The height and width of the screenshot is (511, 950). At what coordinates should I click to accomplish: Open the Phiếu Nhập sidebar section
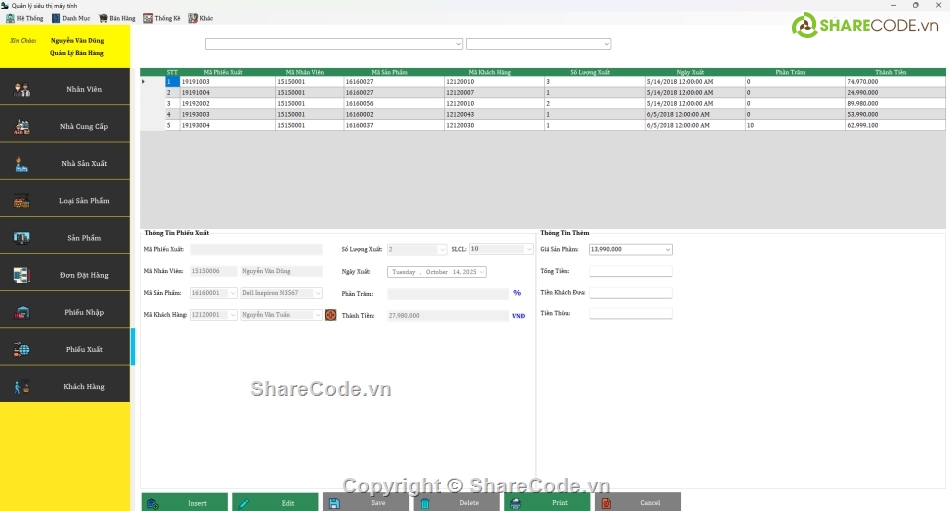tap(65, 312)
